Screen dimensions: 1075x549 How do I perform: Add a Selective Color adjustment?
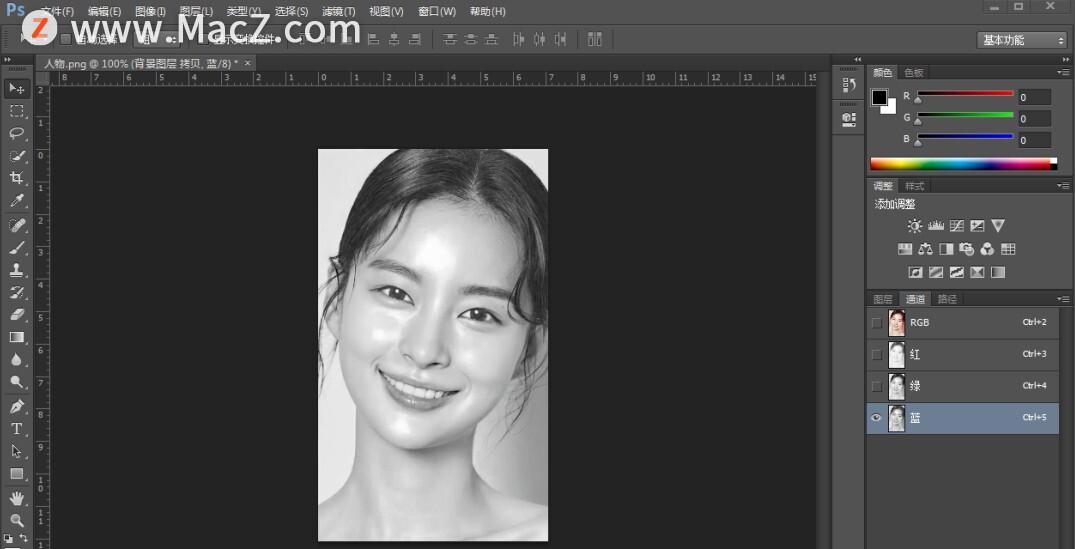[x=978, y=272]
